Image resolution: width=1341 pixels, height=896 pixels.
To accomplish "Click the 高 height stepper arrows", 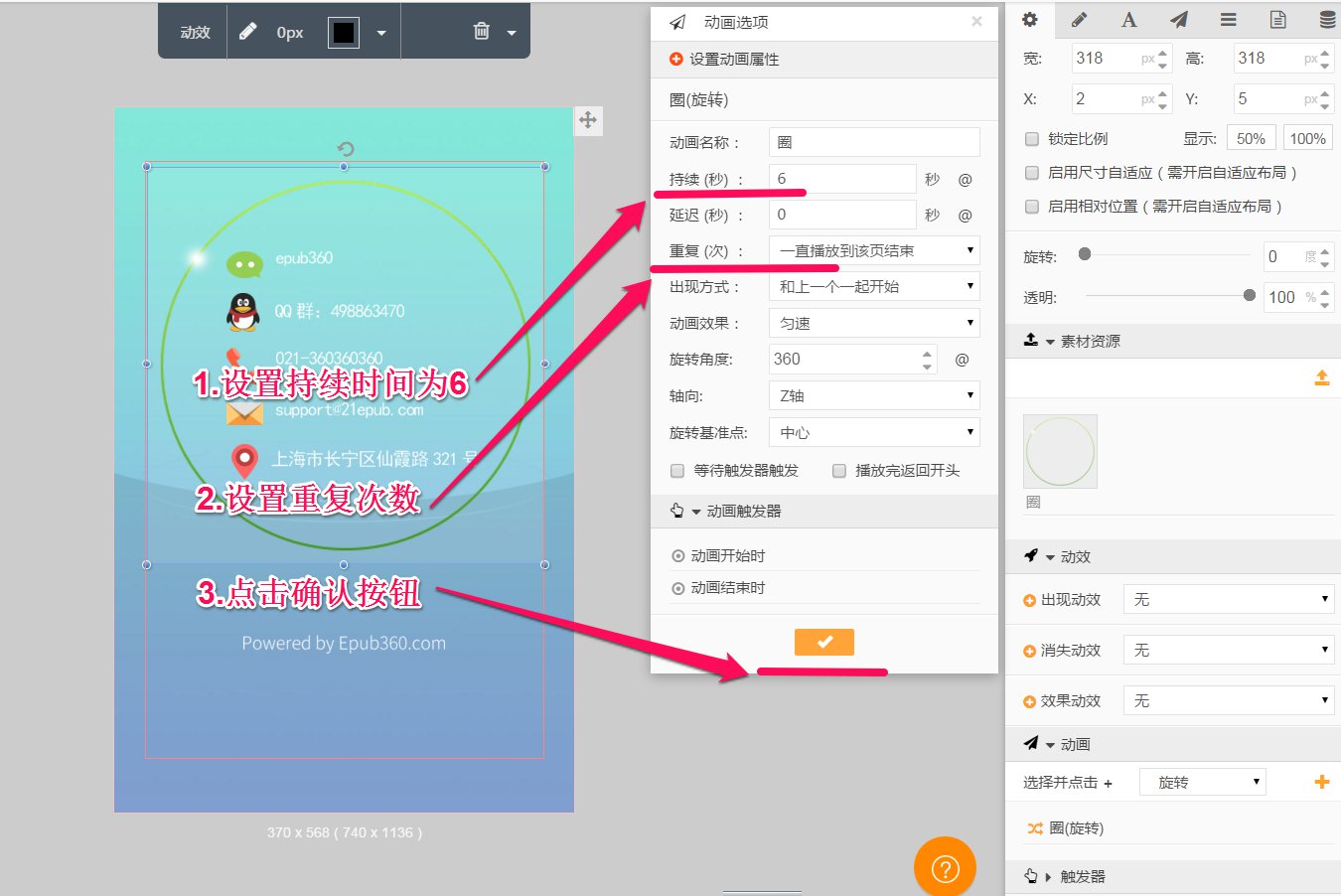I will click(1324, 58).
